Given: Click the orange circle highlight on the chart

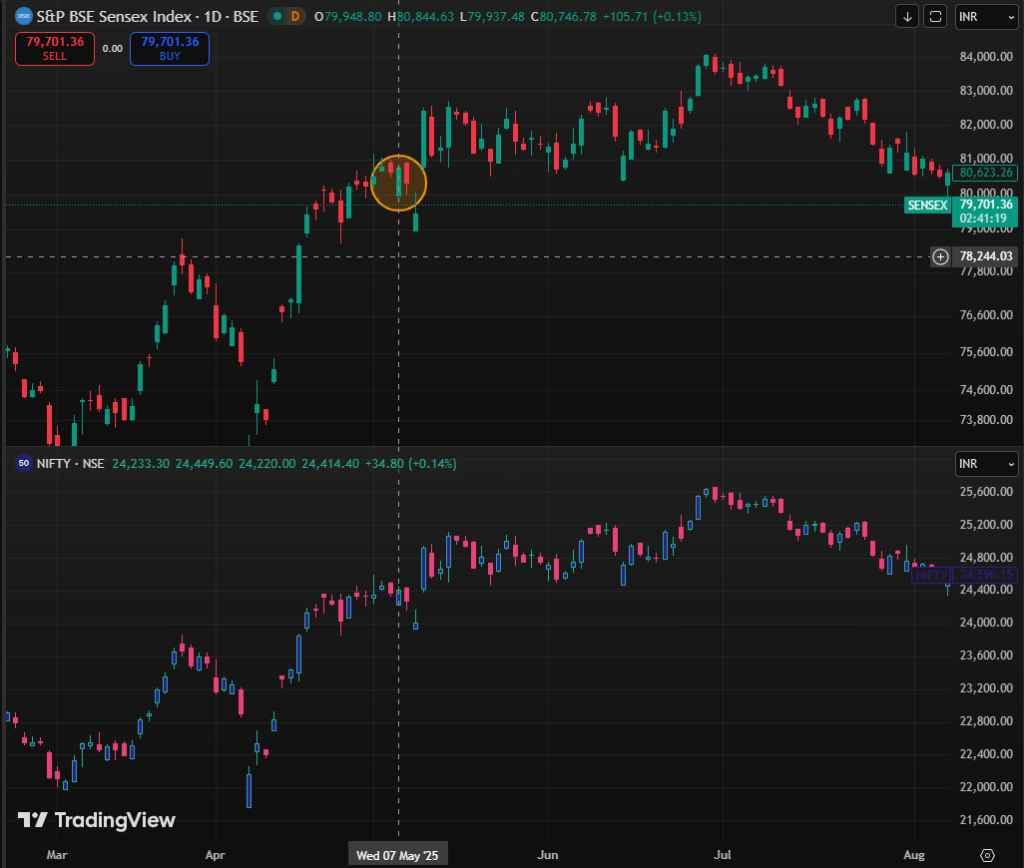Looking at the screenshot, I should [399, 182].
